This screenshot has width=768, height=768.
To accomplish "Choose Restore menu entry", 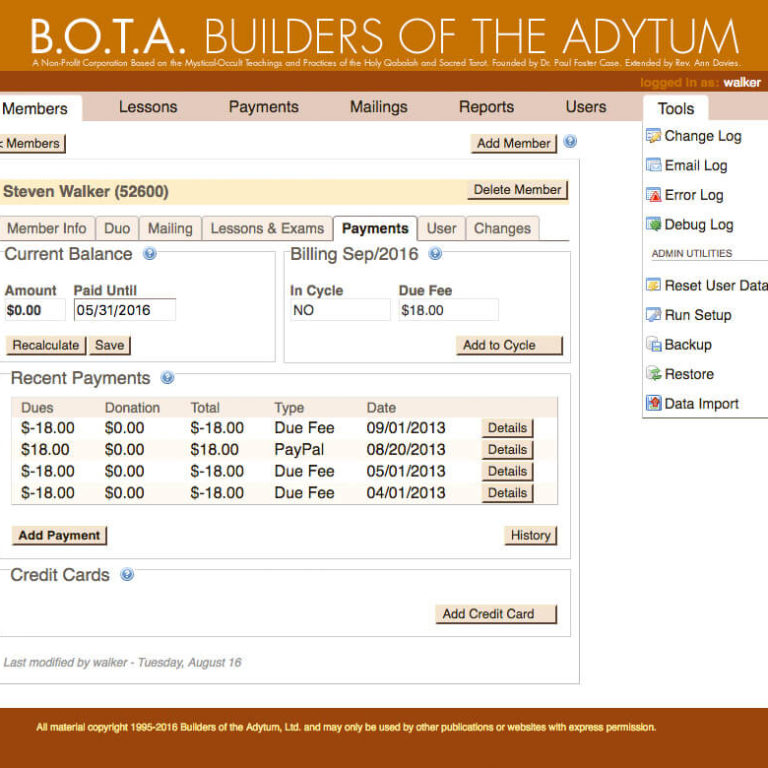I will [x=689, y=374].
